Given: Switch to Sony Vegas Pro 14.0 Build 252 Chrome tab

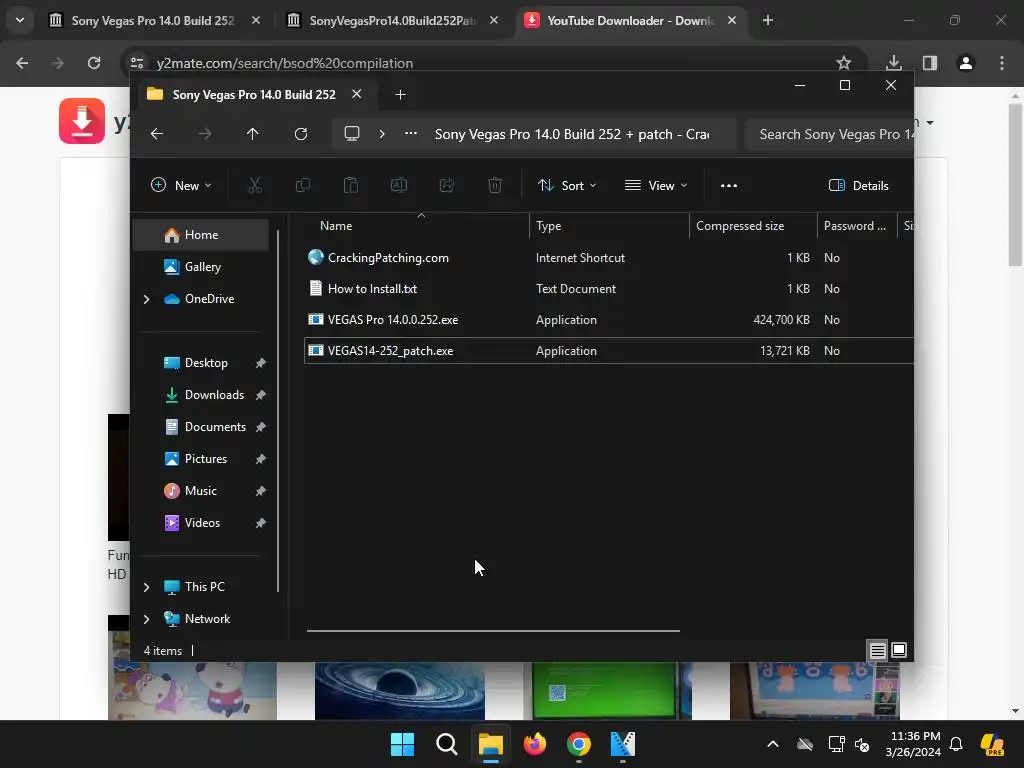Looking at the screenshot, I should [152, 20].
